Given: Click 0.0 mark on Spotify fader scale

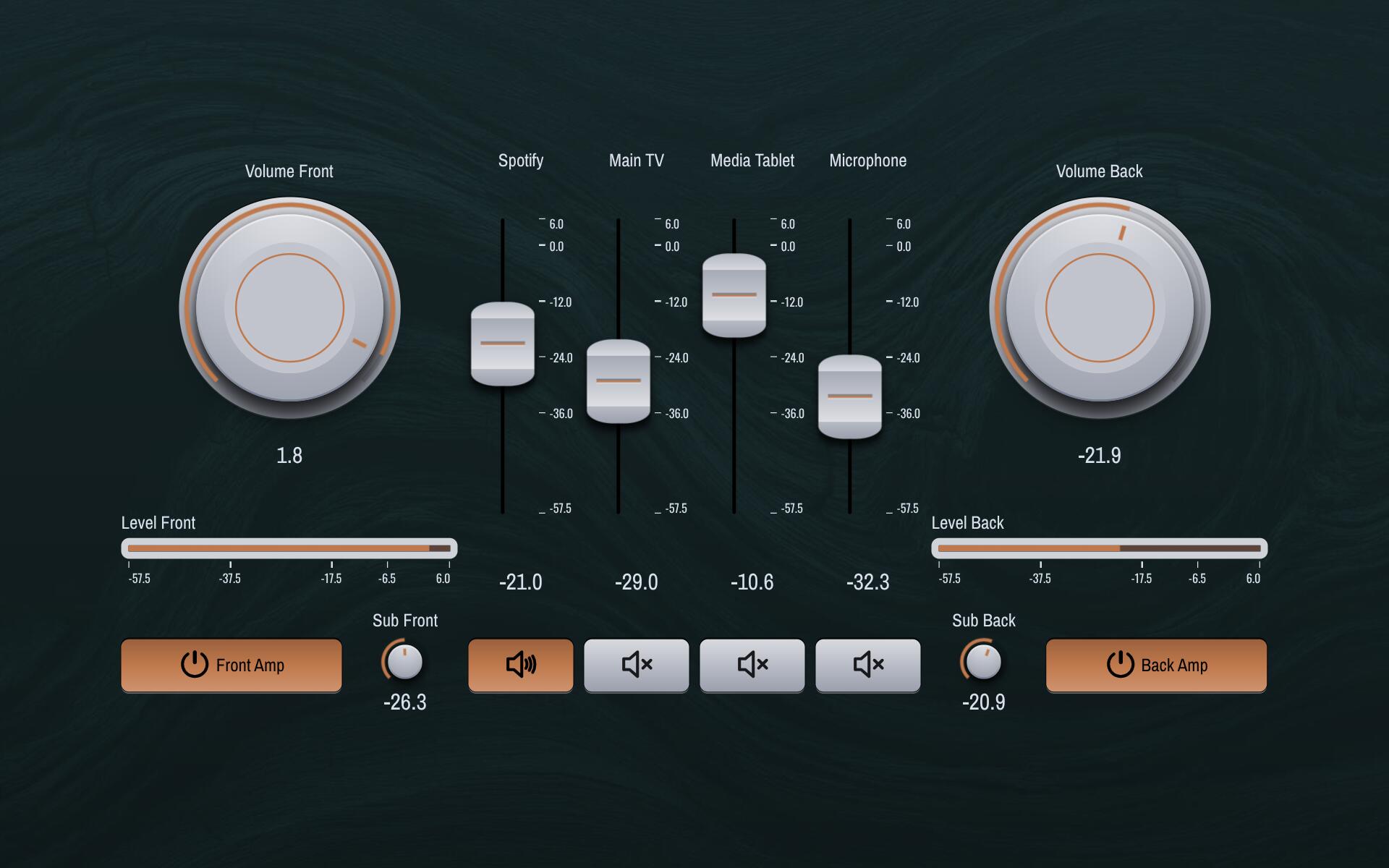Looking at the screenshot, I should tap(556, 247).
